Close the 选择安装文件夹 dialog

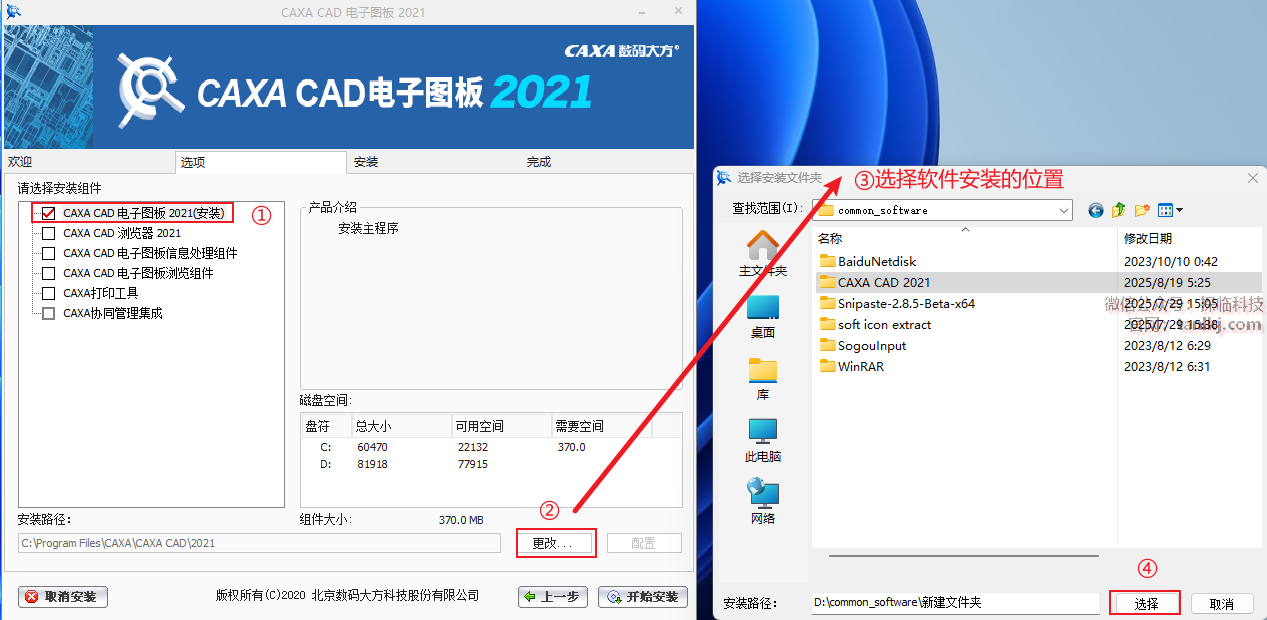pos(1252,177)
